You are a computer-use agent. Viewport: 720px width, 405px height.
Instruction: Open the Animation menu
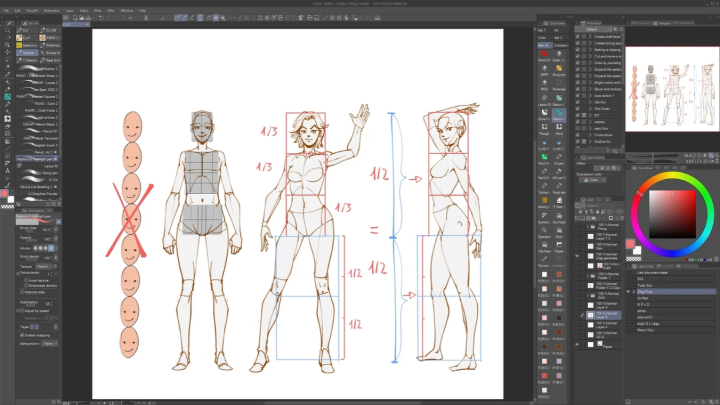pos(51,11)
